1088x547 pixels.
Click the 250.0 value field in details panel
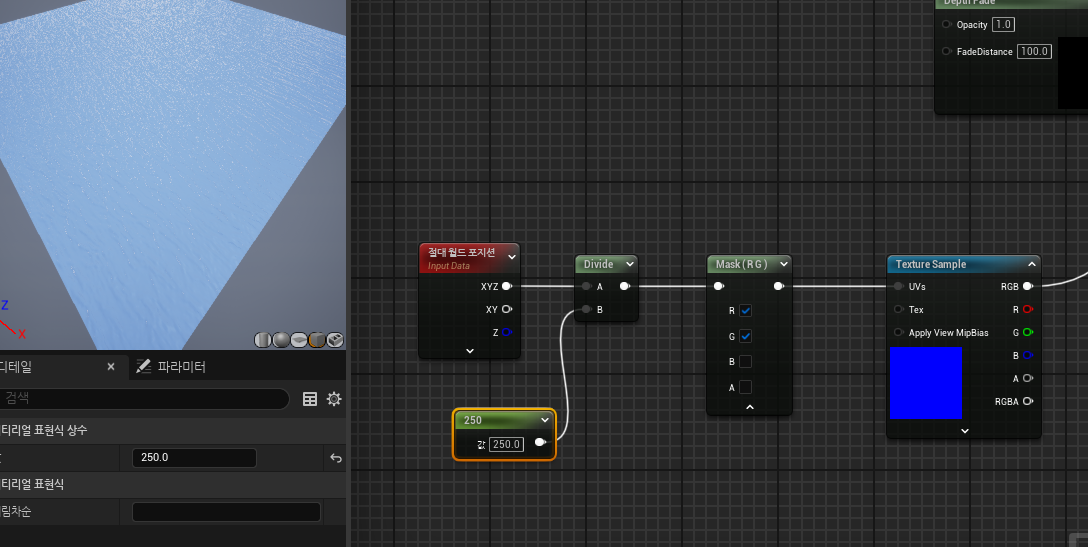[194, 457]
